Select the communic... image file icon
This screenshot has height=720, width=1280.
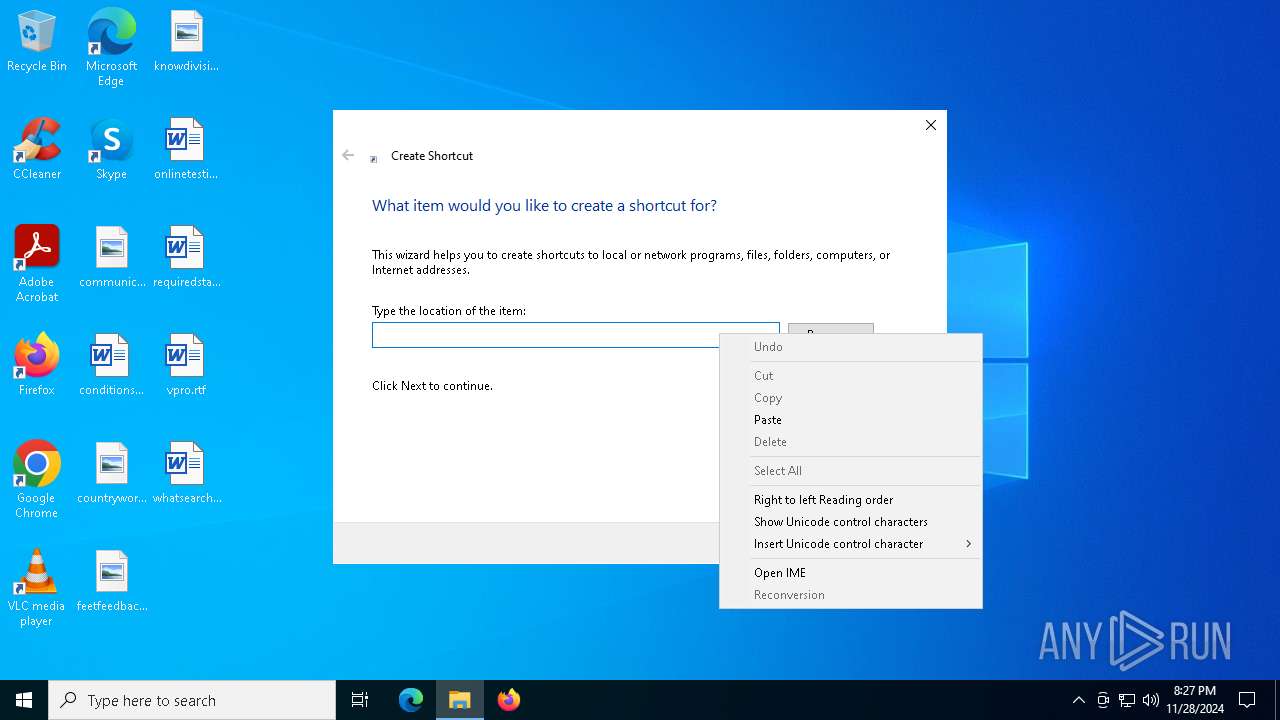(112, 258)
